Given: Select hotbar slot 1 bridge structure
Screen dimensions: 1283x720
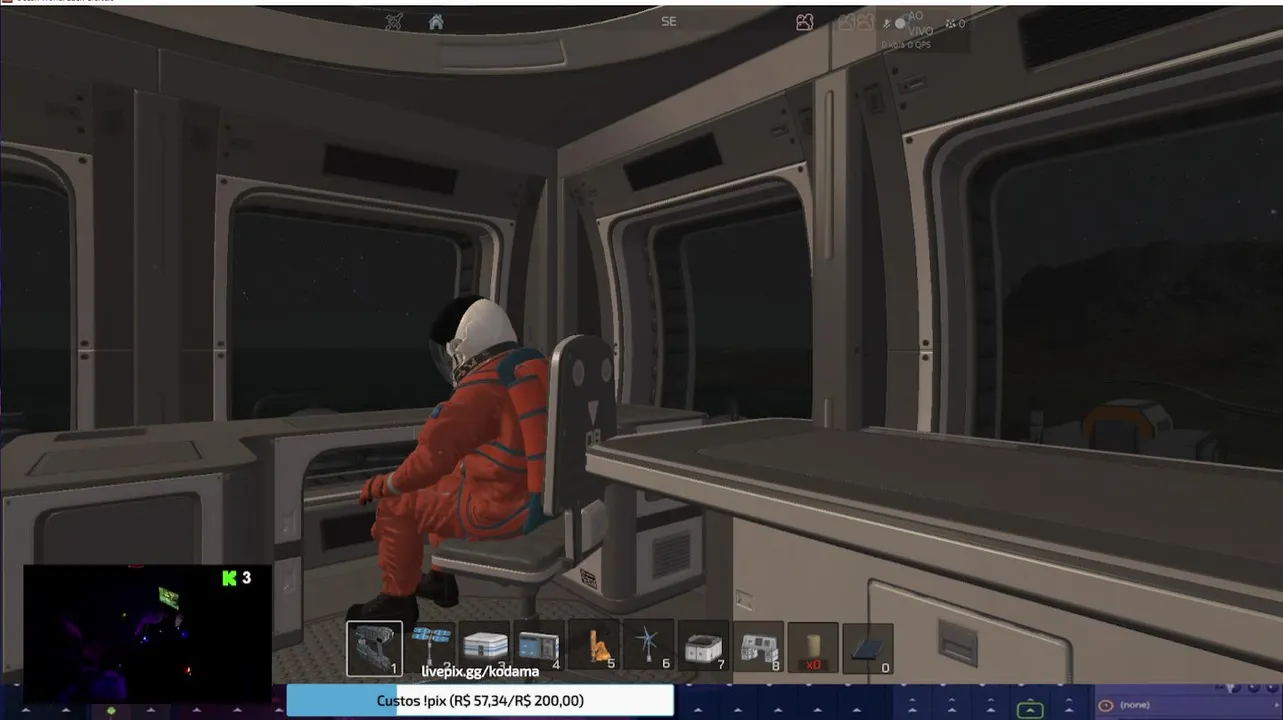Looking at the screenshot, I should click(375, 648).
